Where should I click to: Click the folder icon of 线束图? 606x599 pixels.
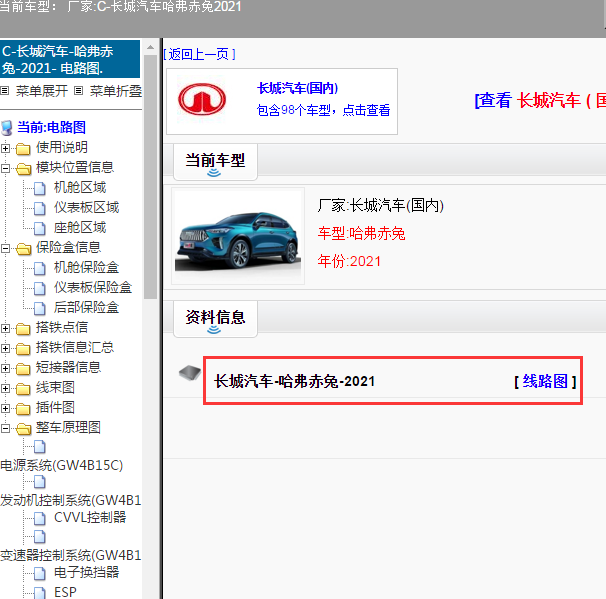tap(23, 388)
